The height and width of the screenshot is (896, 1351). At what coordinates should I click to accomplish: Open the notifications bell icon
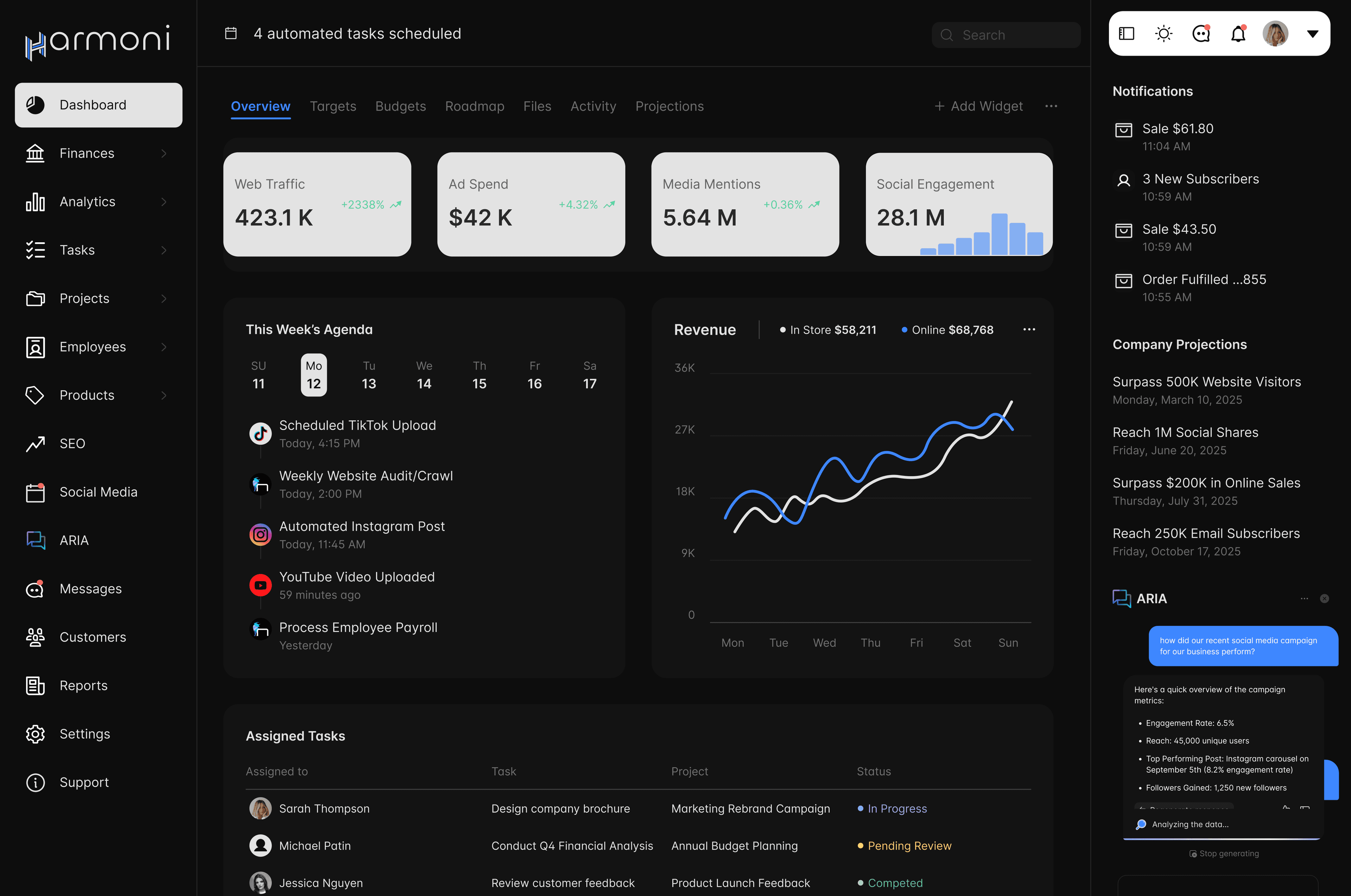coord(1238,33)
